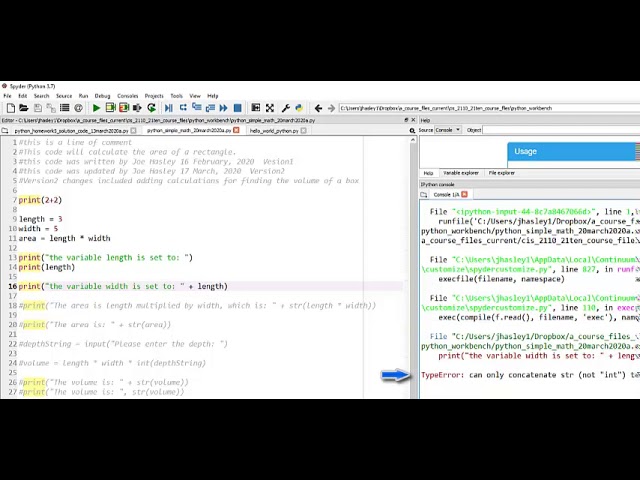Save the current file via disk icon
The image size is (640, 480).
[38, 108]
